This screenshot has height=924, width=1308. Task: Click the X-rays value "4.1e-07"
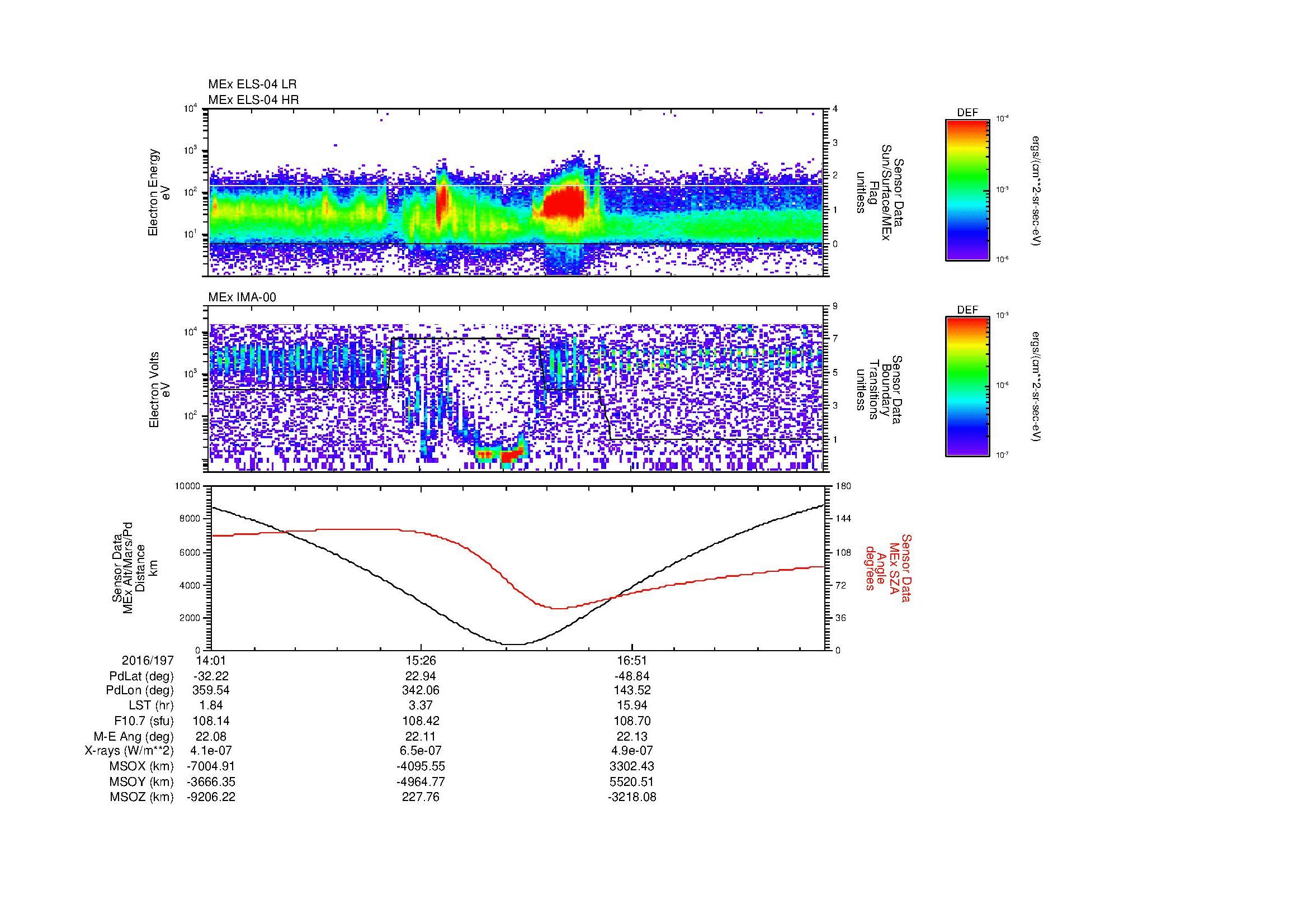[211, 751]
